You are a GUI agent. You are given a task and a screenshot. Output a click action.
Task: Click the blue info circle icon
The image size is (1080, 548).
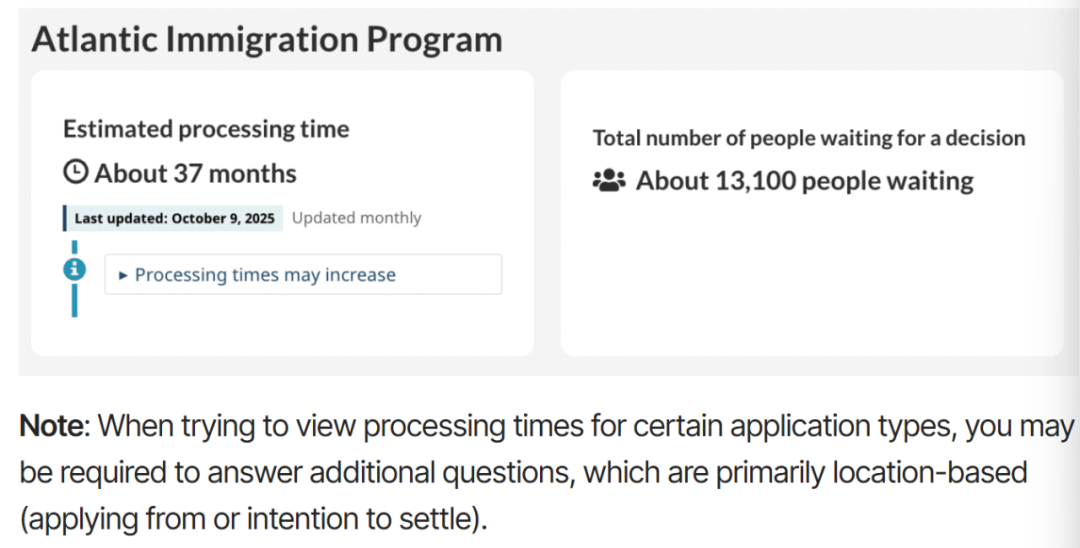(74, 269)
